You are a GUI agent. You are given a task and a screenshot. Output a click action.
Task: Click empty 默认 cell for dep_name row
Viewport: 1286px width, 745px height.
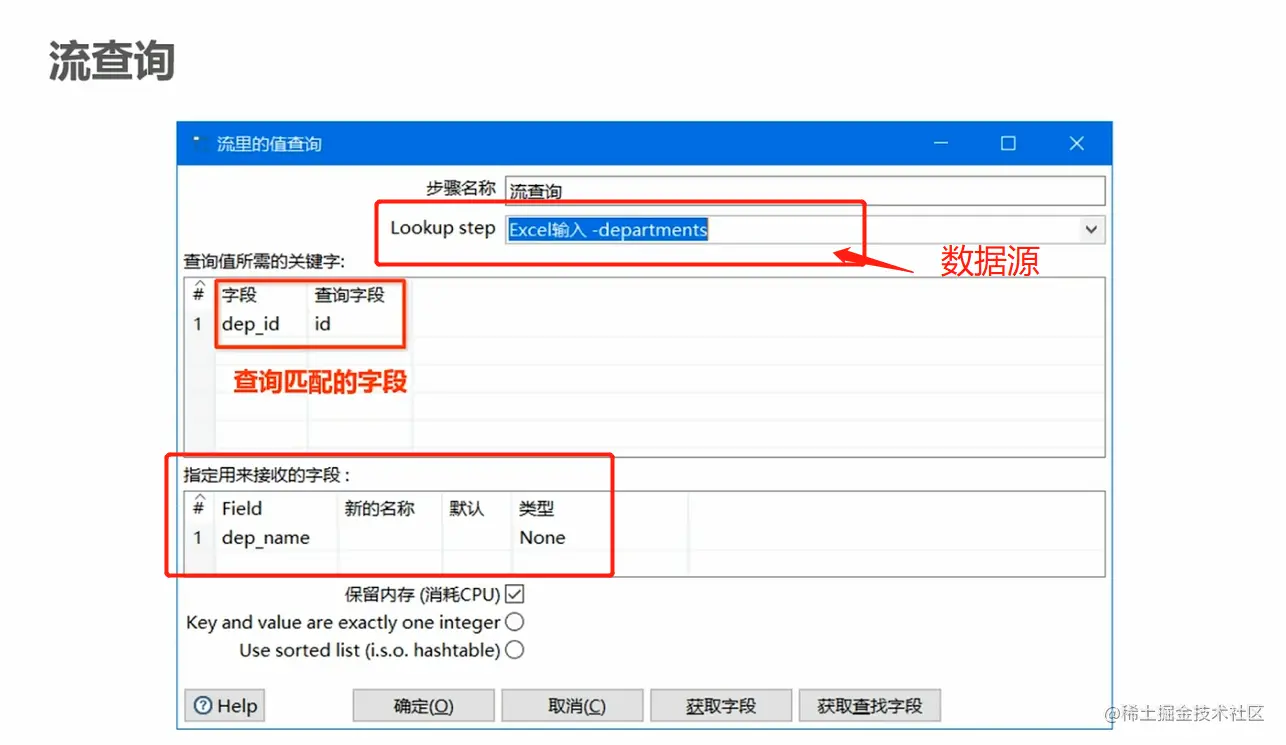477,537
